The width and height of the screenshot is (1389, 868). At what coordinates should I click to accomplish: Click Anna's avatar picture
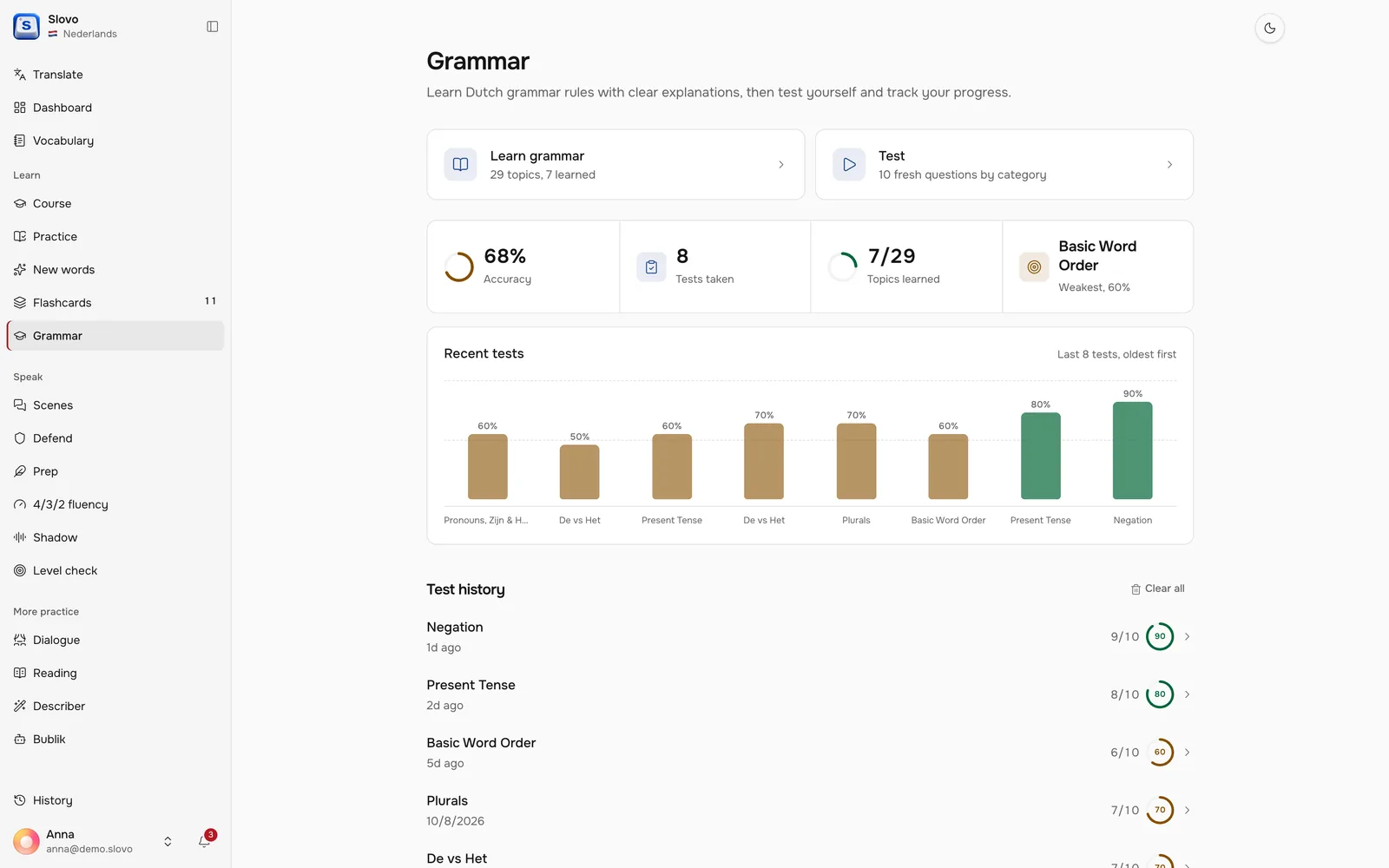pos(26,841)
